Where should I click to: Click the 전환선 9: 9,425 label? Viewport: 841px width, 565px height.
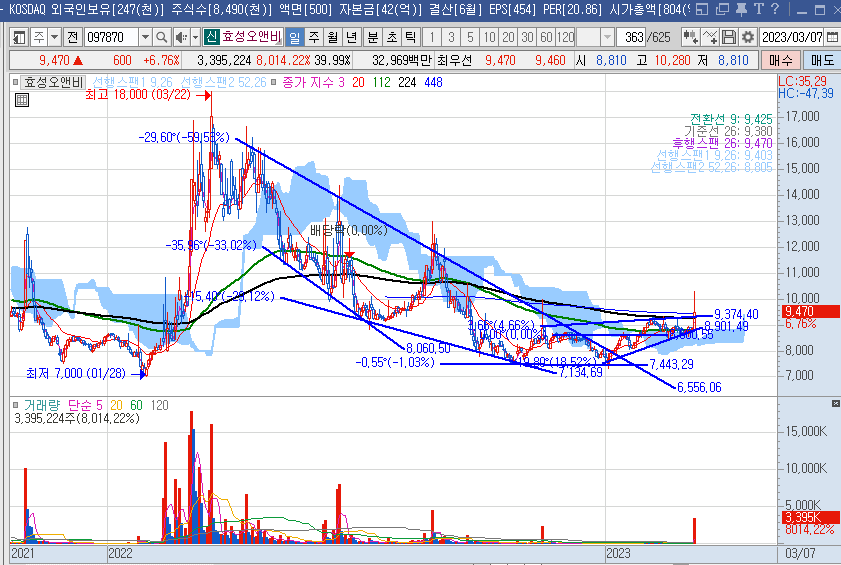point(731,119)
